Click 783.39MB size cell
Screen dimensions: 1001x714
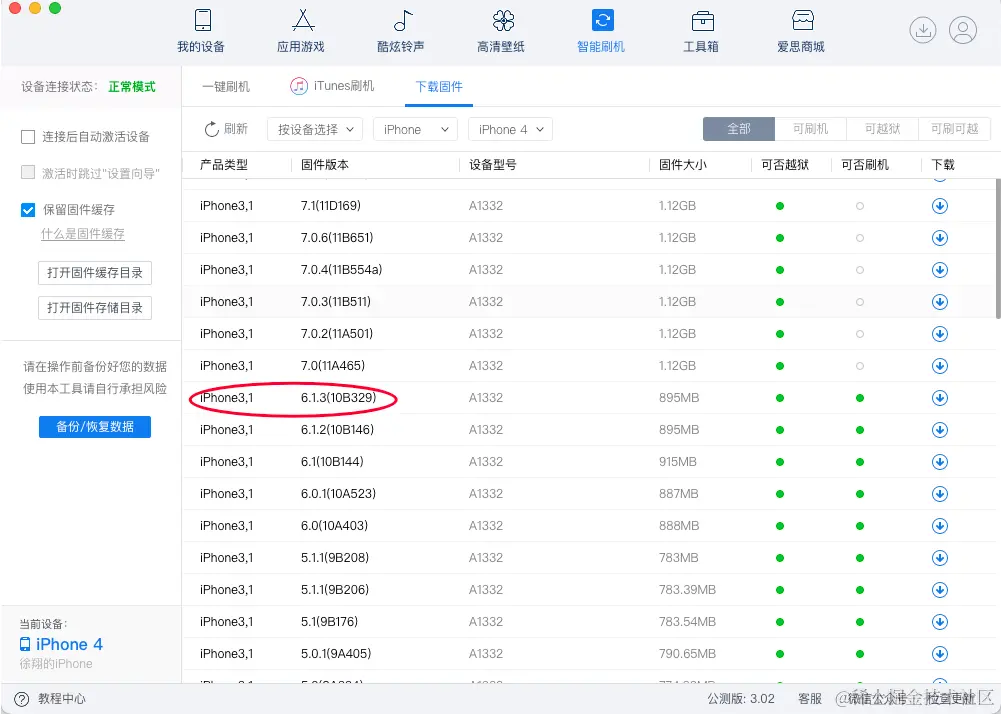click(688, 589)
